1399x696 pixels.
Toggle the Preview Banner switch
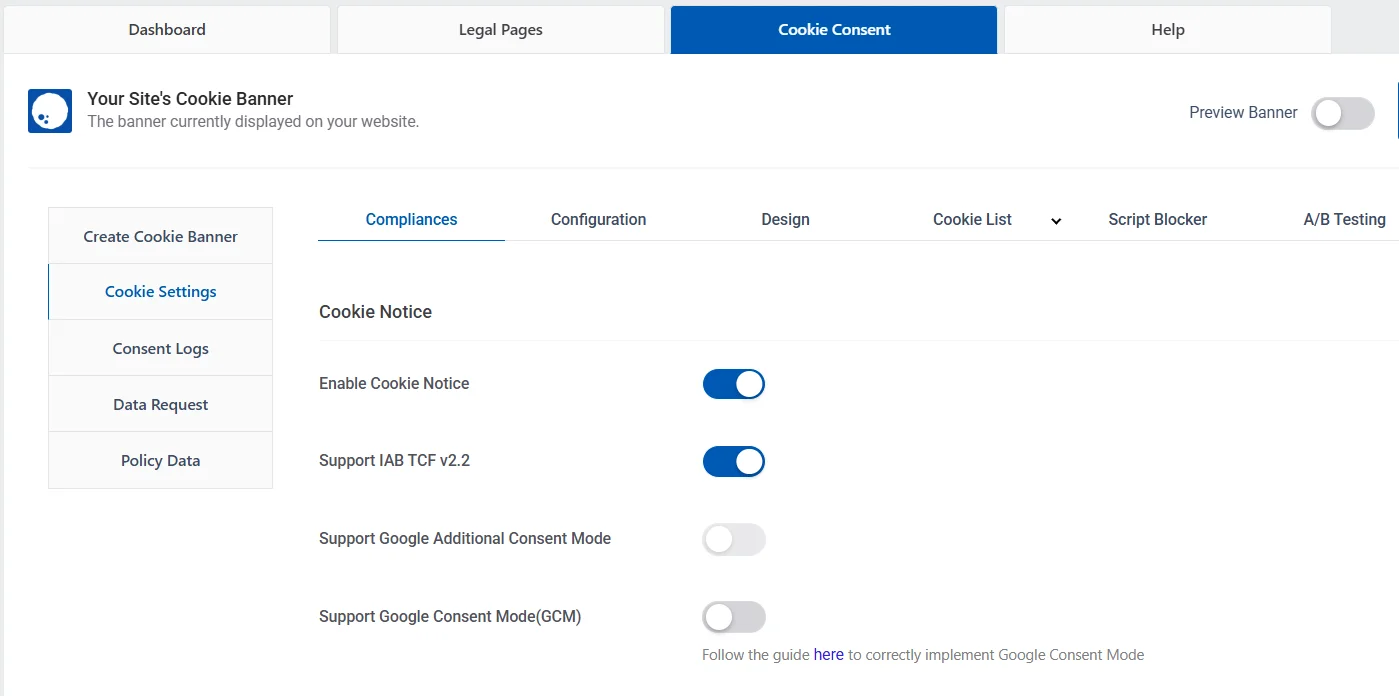tap(1343, 114)
